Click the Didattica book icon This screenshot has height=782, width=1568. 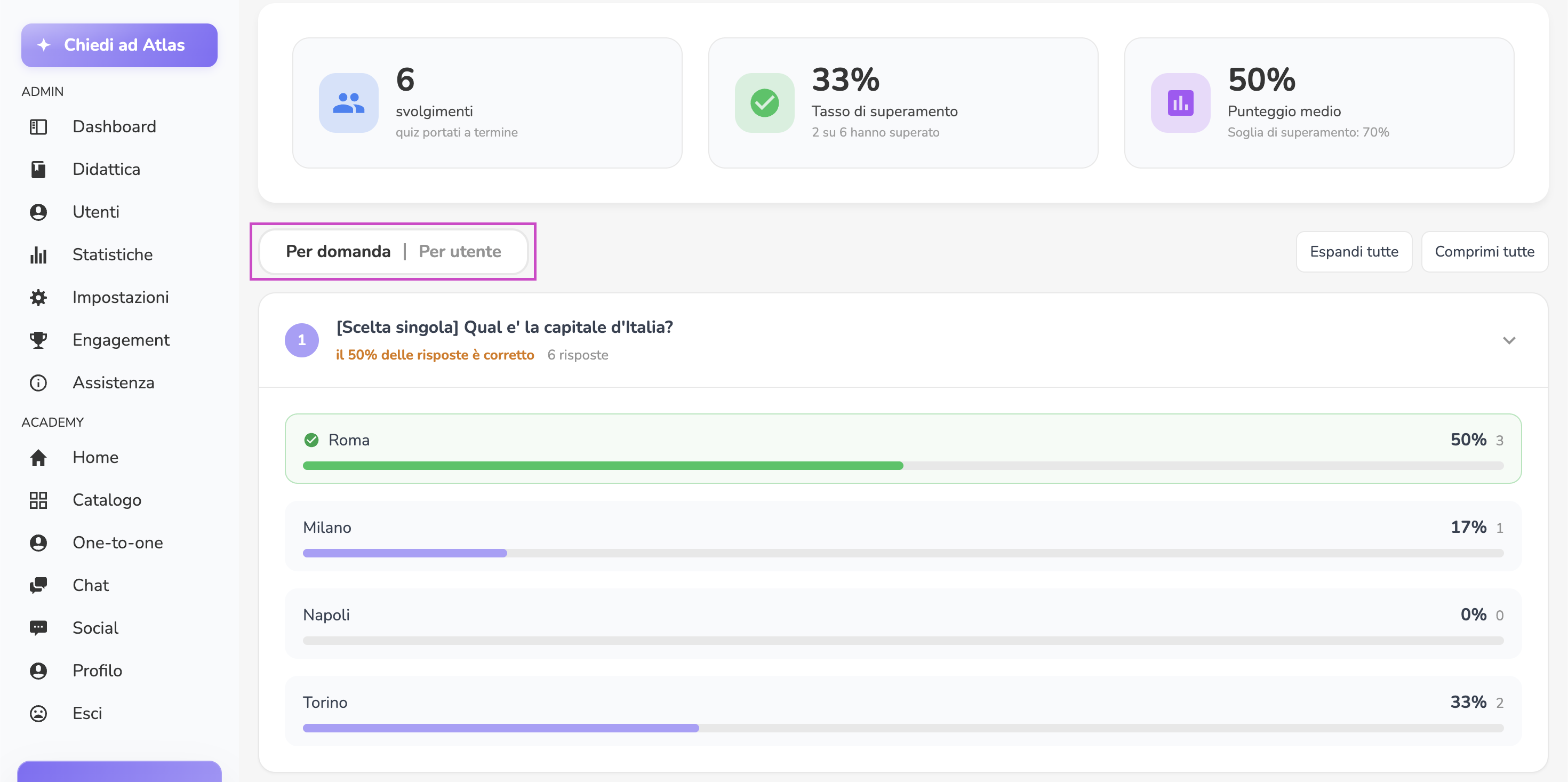tap(38, 169)
